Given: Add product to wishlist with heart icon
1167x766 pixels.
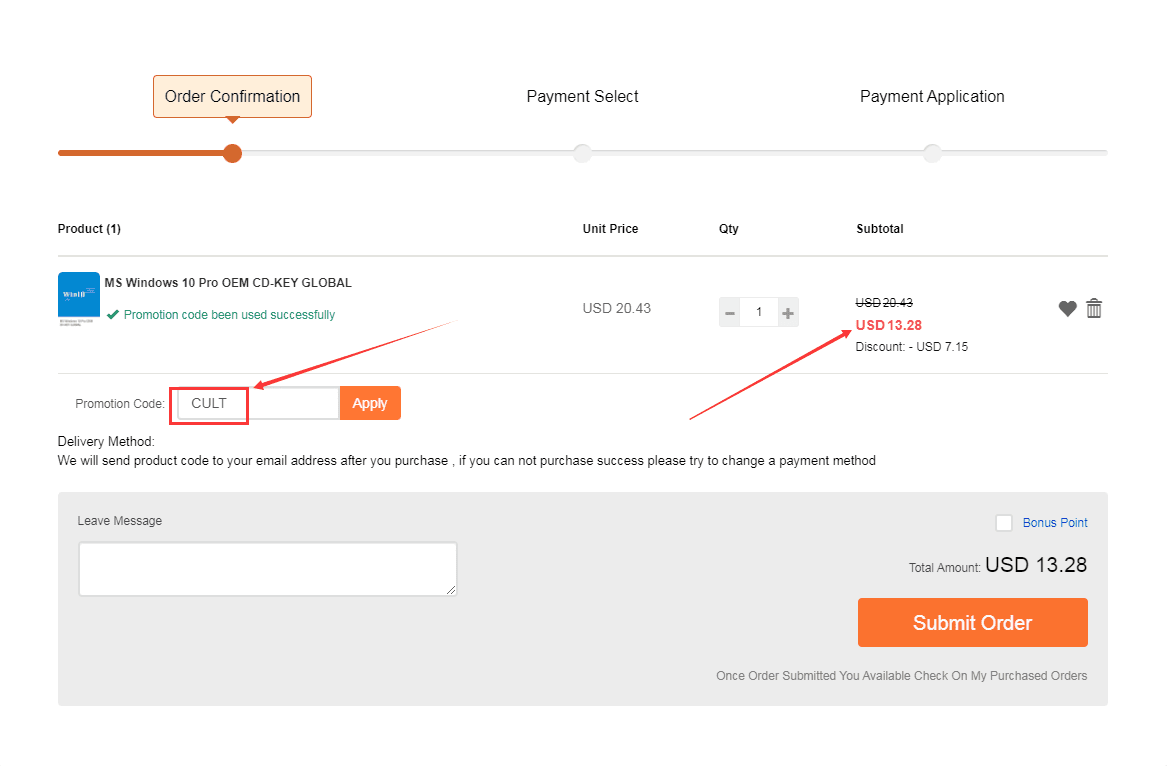Looking at the screenshot, I should point(1067,309).
